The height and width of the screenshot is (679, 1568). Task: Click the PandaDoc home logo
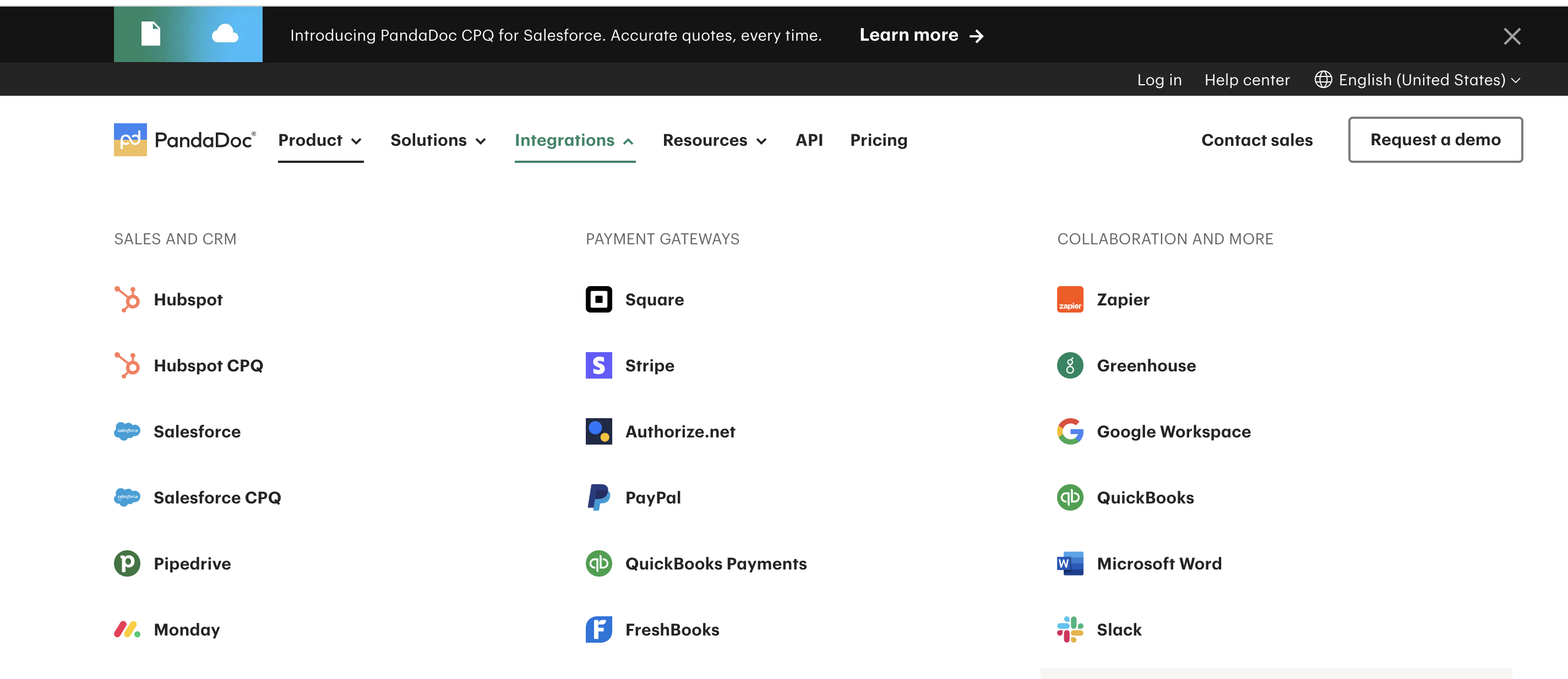coord(185,140)
